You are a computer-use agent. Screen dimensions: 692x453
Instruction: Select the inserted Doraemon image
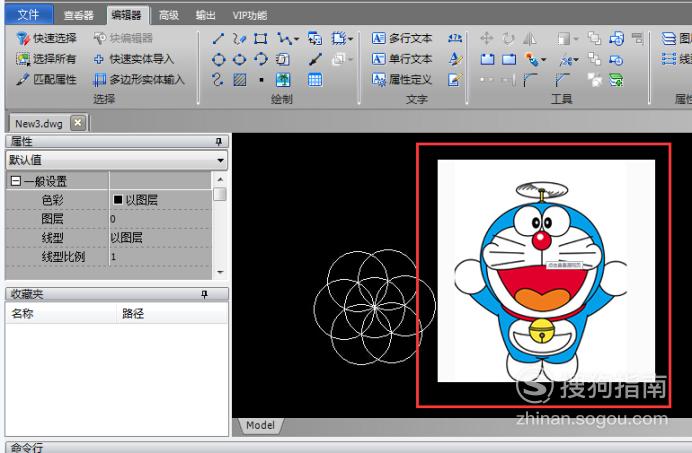coord(546,271)
